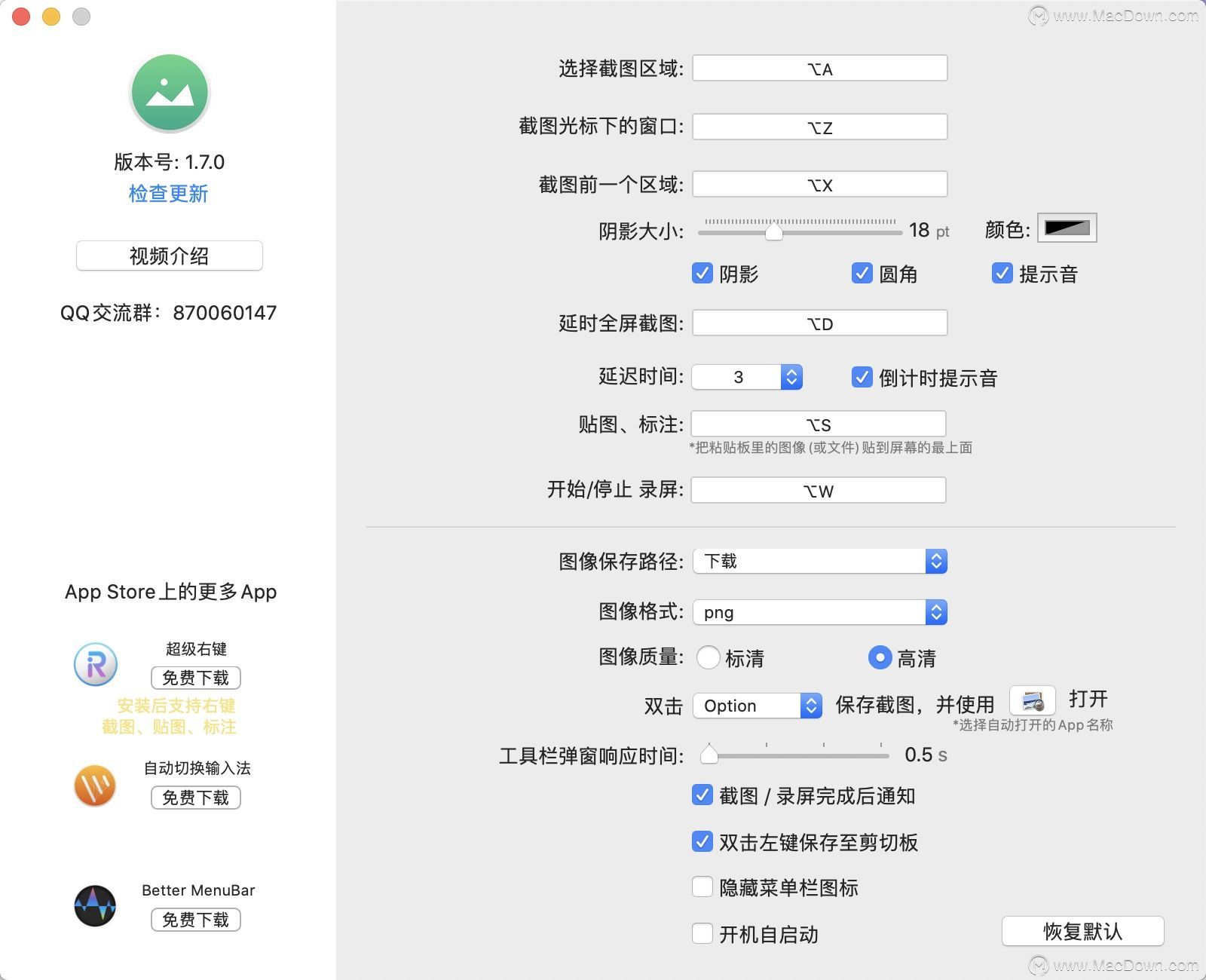Click the 截图前一个区域 shortcut field ⌥X
Image resolution: width=1206 pixels, height=980 pixels.
pos(819,185)
